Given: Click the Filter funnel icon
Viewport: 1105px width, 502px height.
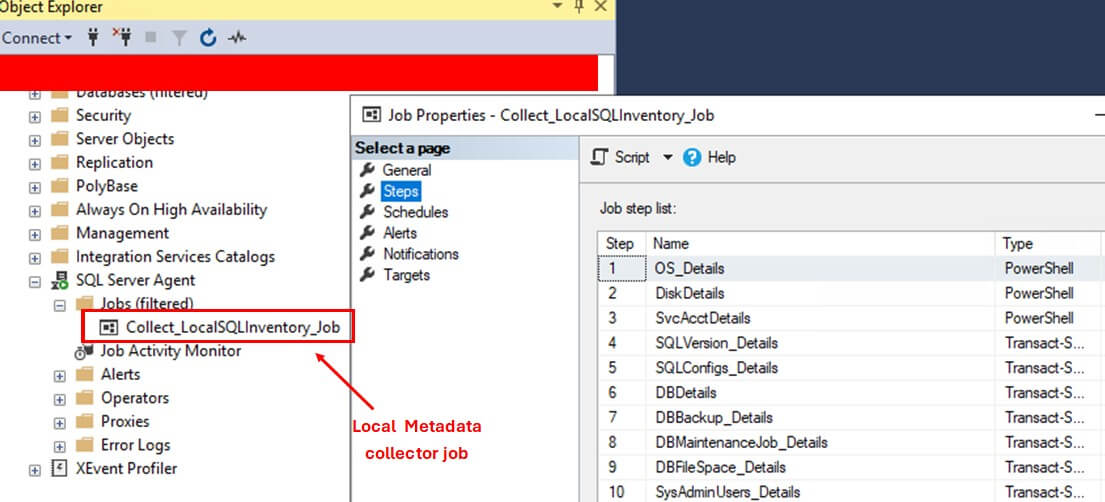Looking at the screenshot, I should (x=179, y=38).
